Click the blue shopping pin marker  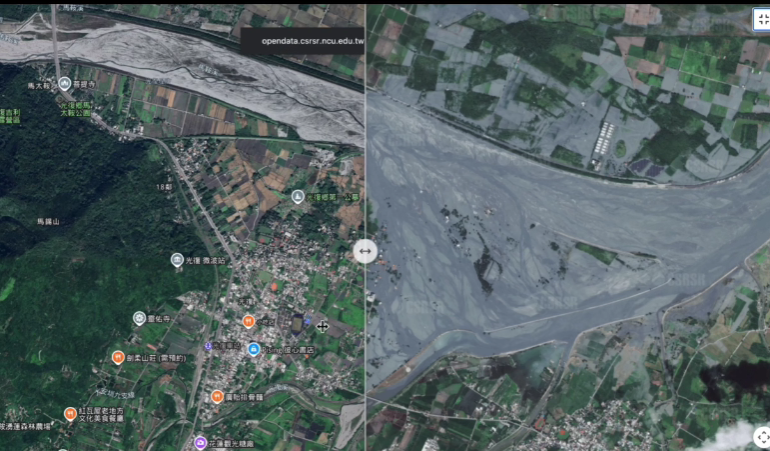pyautogui.click(x=254, y=349)
